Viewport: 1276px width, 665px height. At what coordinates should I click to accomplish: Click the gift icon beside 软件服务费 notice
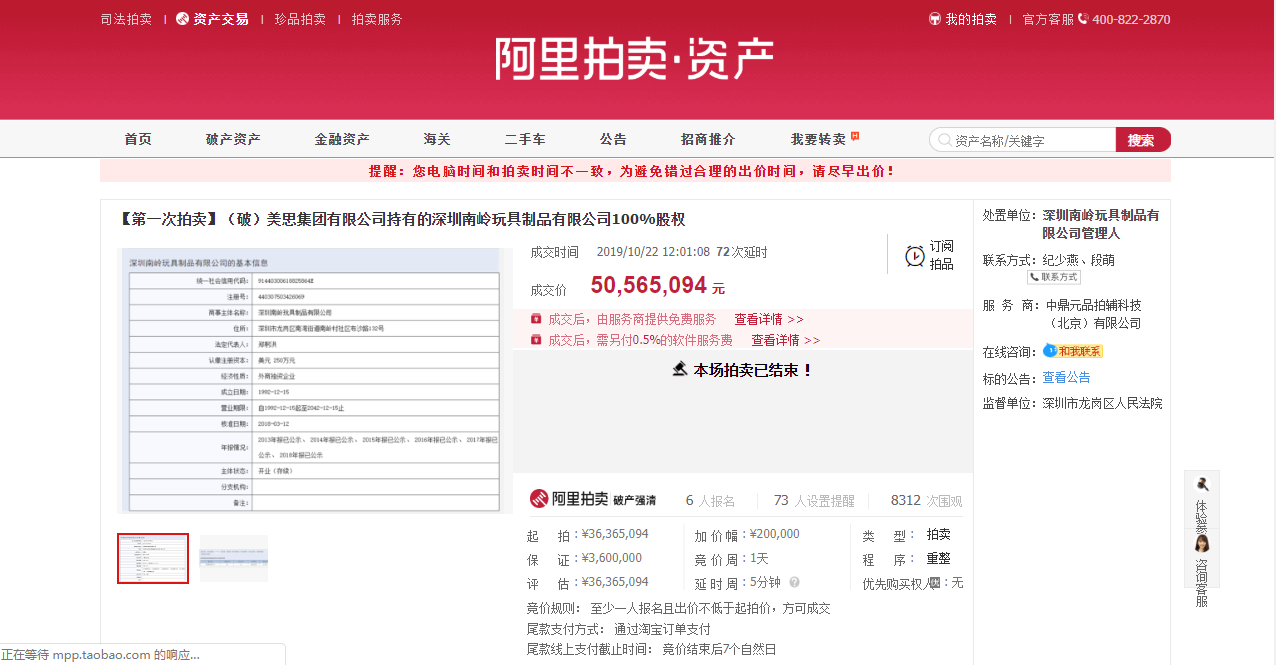(536, 340)
